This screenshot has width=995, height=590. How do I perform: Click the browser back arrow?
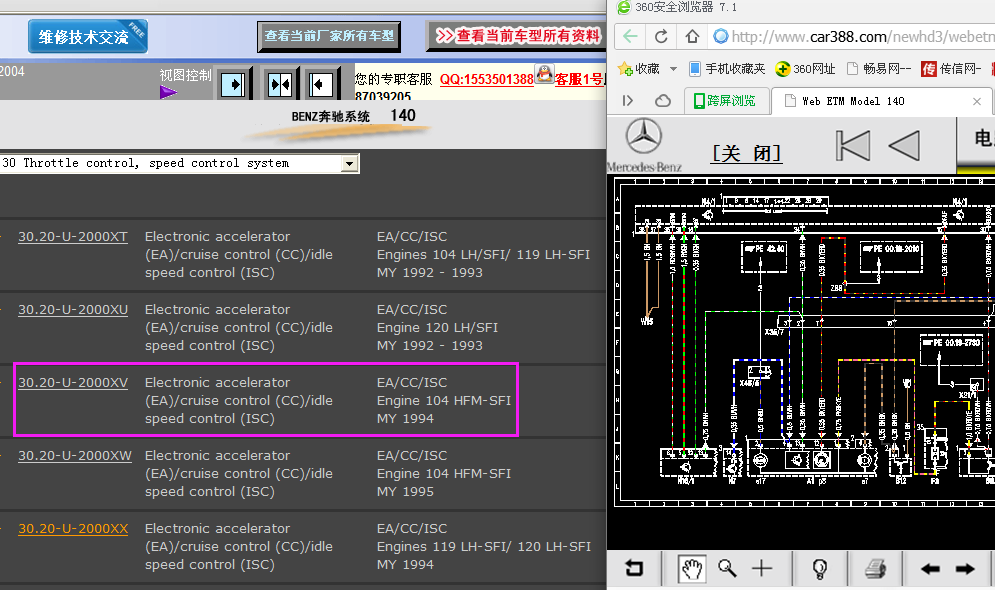(x=630, y=36)
